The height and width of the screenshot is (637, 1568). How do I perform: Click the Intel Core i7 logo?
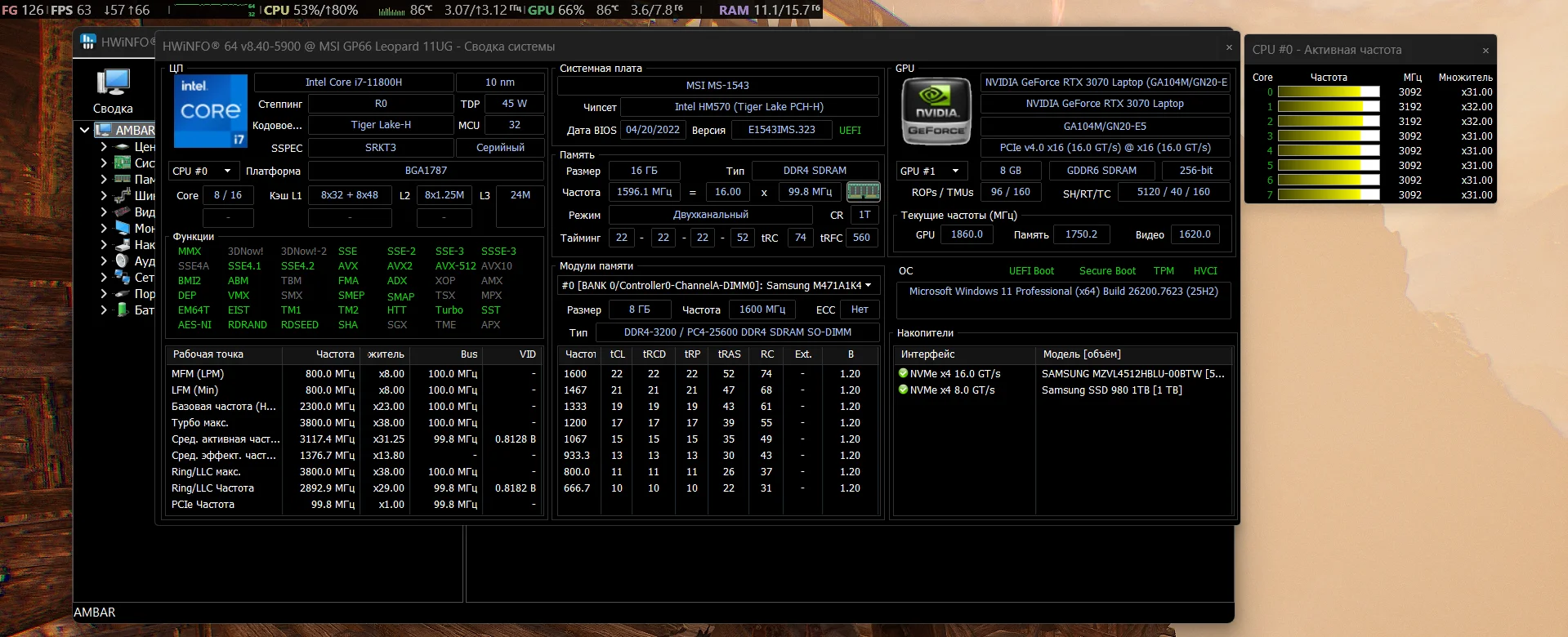coord(211,111)
